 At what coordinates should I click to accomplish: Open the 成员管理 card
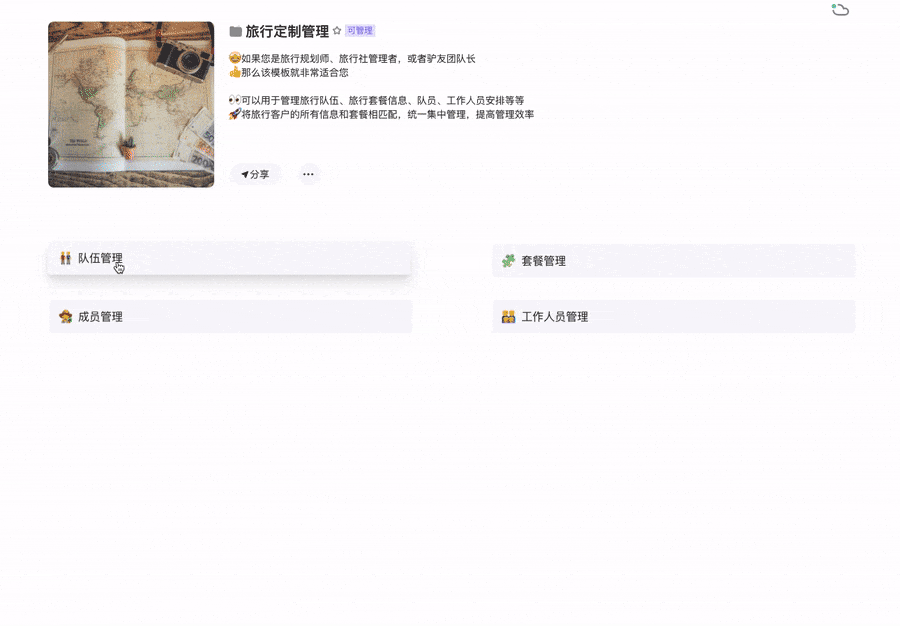click(x=230, y=317)
